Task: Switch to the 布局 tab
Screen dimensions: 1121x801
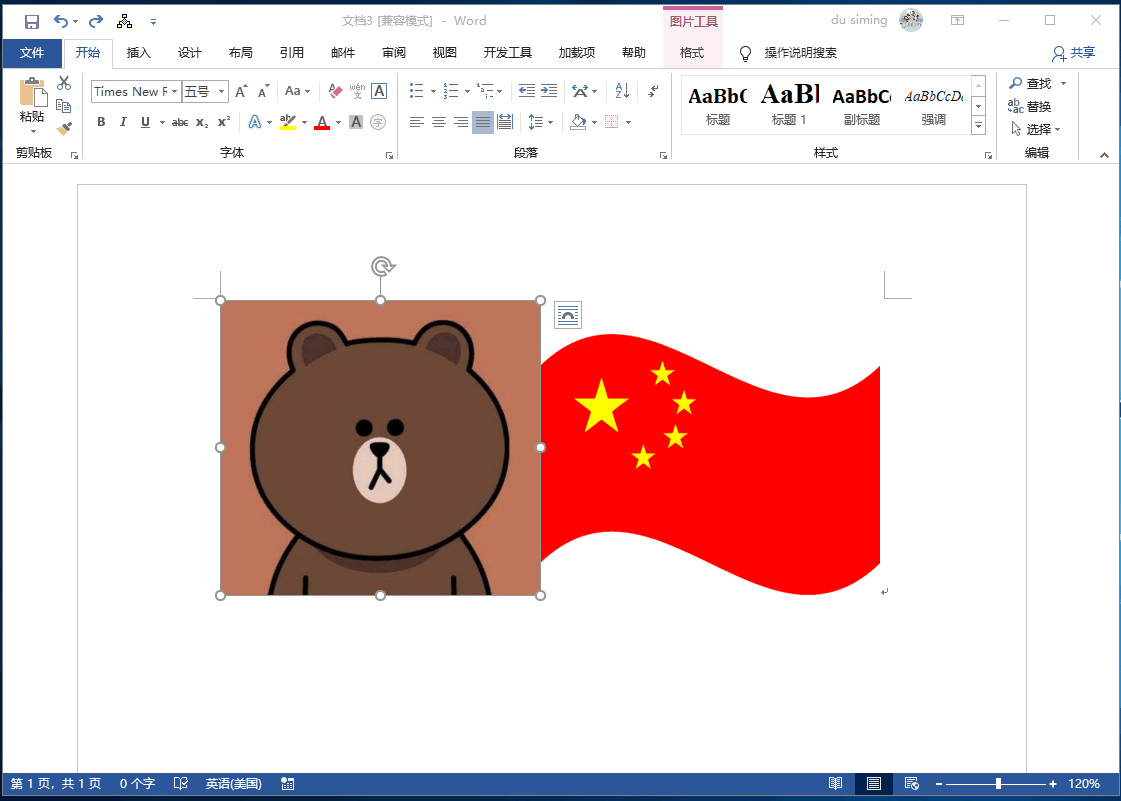Action: coord(240,53)
